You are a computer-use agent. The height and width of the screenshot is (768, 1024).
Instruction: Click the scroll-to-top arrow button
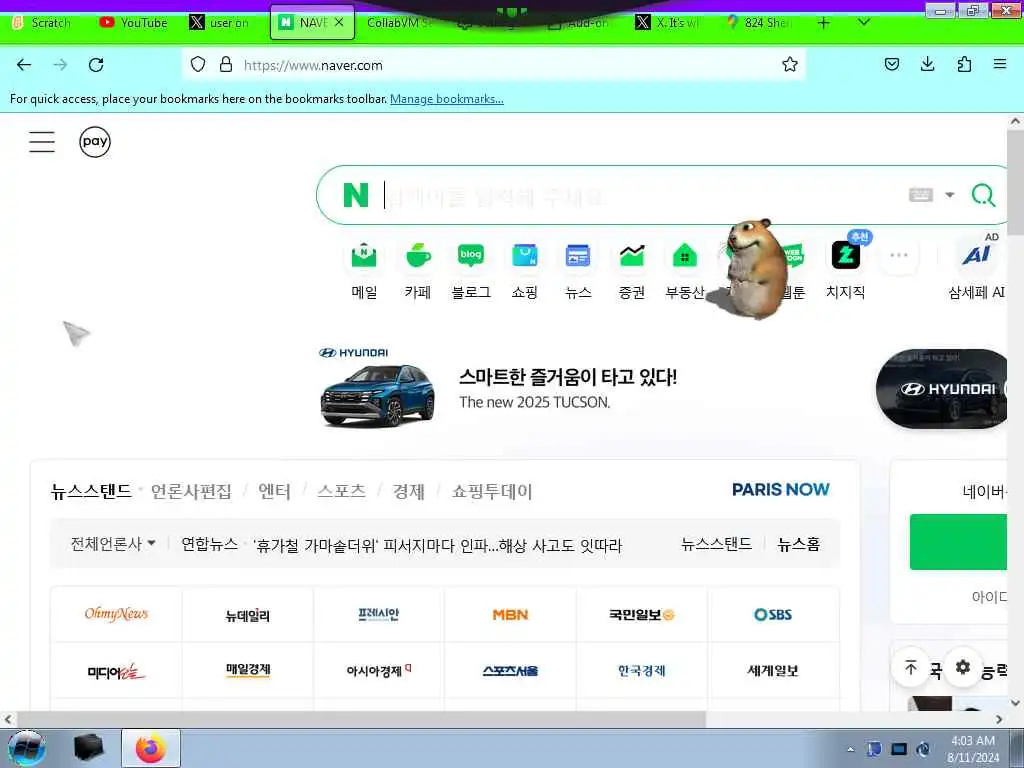coord(910,667)
